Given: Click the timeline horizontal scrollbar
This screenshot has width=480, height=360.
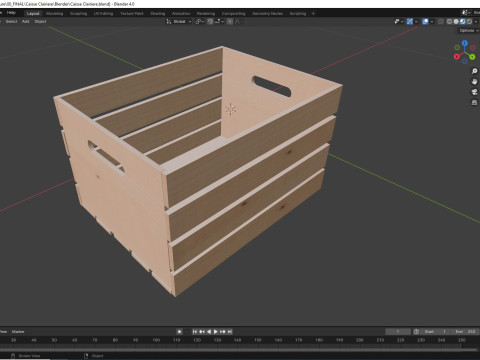Looking at the screenshot, I should click(238, 349).
